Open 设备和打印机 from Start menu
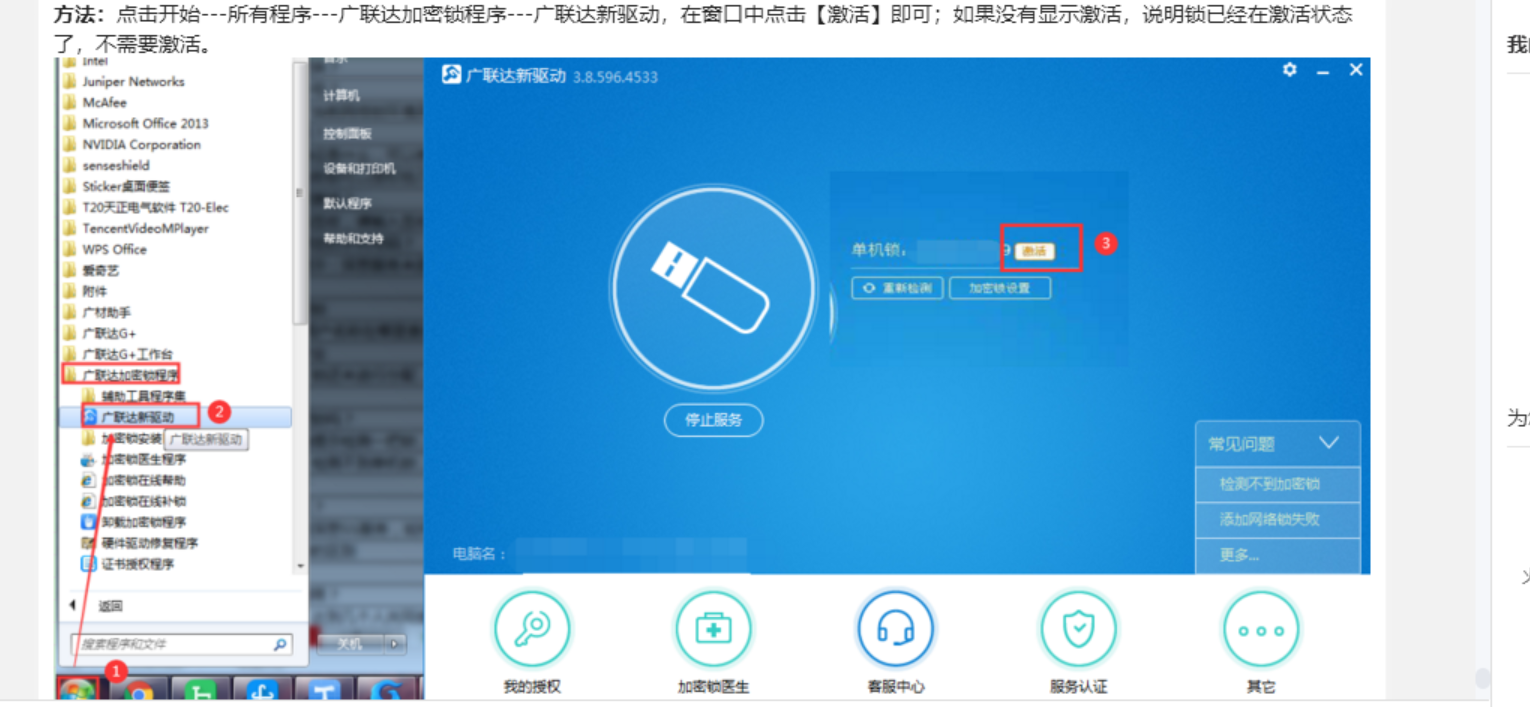 (x=359, y=168)
